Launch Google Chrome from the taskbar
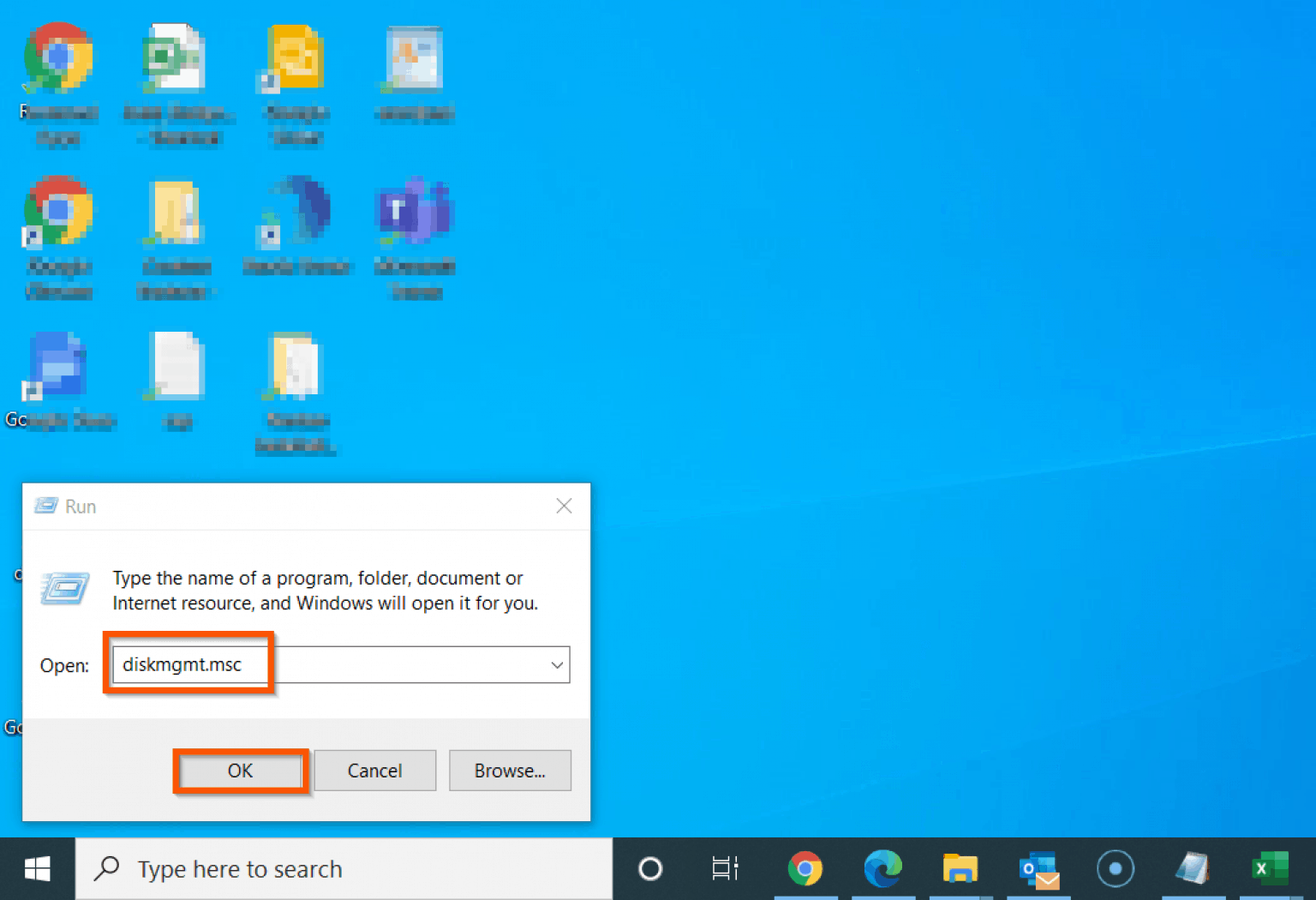1316x900 pixels. [x=806, y=868]
